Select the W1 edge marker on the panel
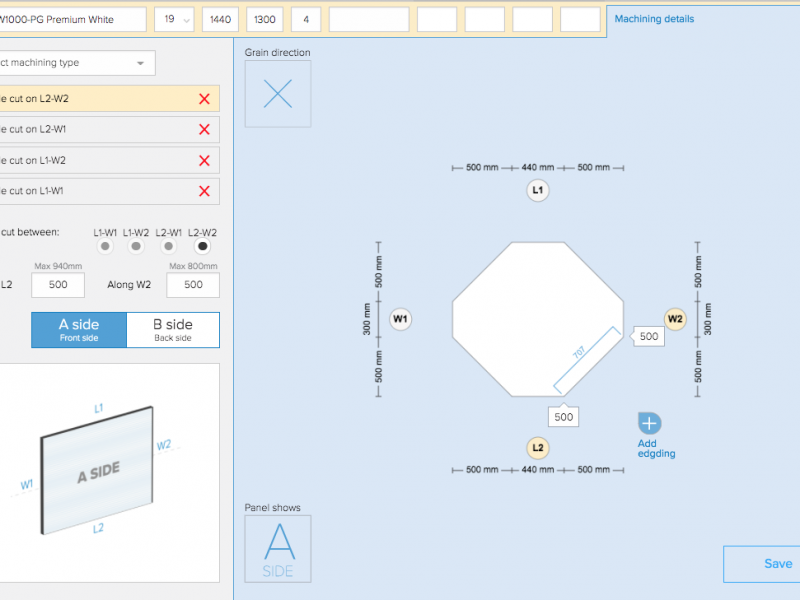The height and width of the screenshot is (600, 800). 401,319
